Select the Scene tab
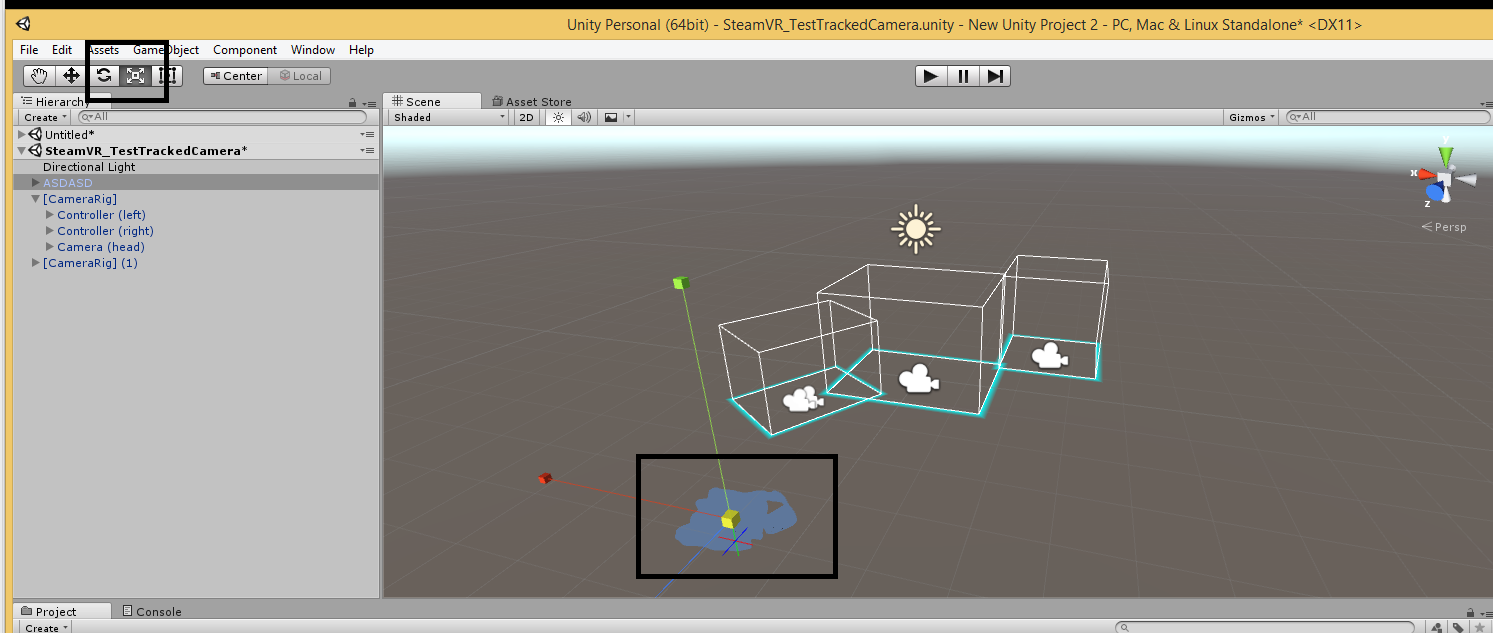Image resolution: width=1493 pixels, height=633 pixels. point(431,101)
